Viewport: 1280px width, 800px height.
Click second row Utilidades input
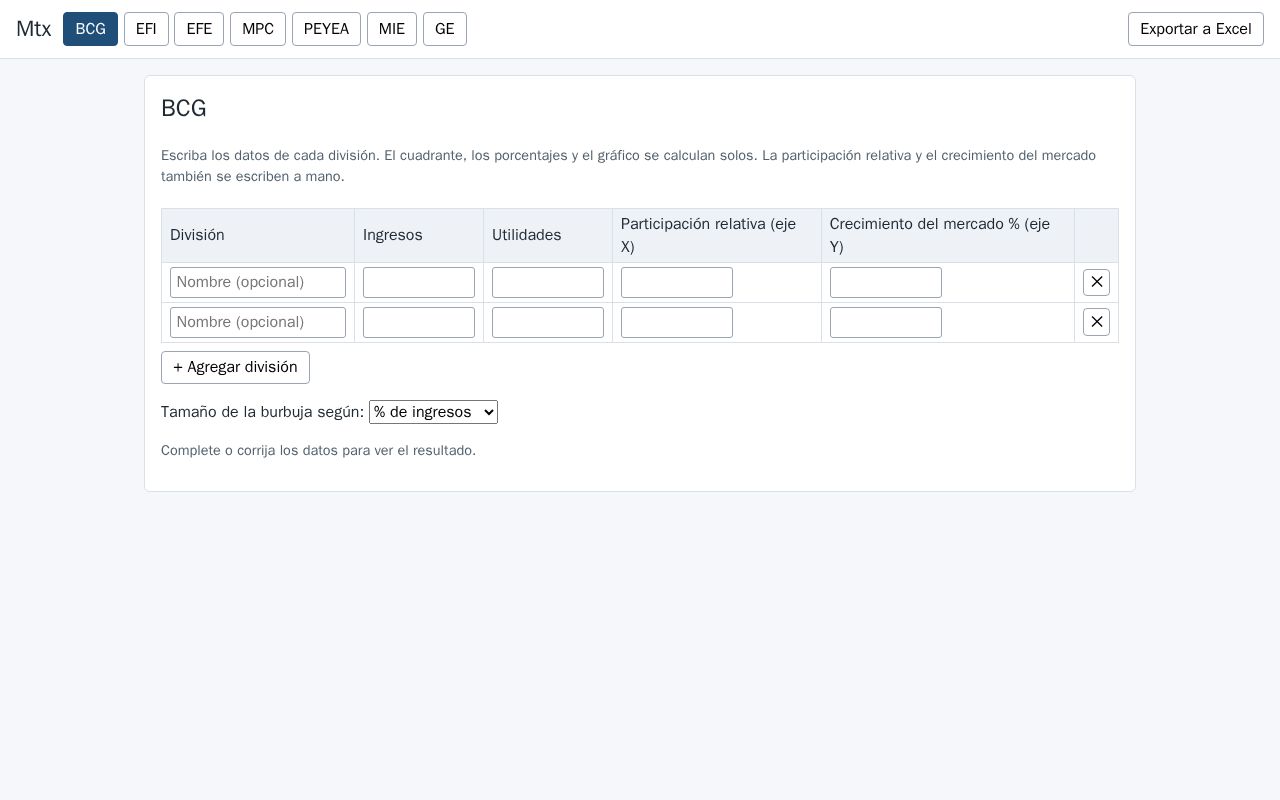[x=548, y=322]
